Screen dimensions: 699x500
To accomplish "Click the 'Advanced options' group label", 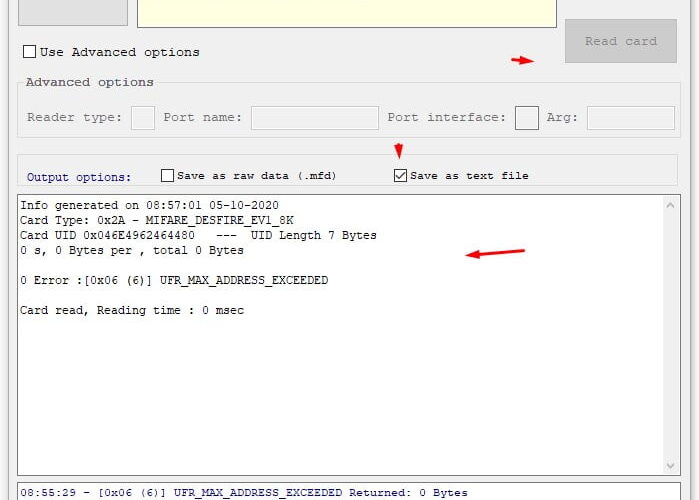I will pos(90,82).
